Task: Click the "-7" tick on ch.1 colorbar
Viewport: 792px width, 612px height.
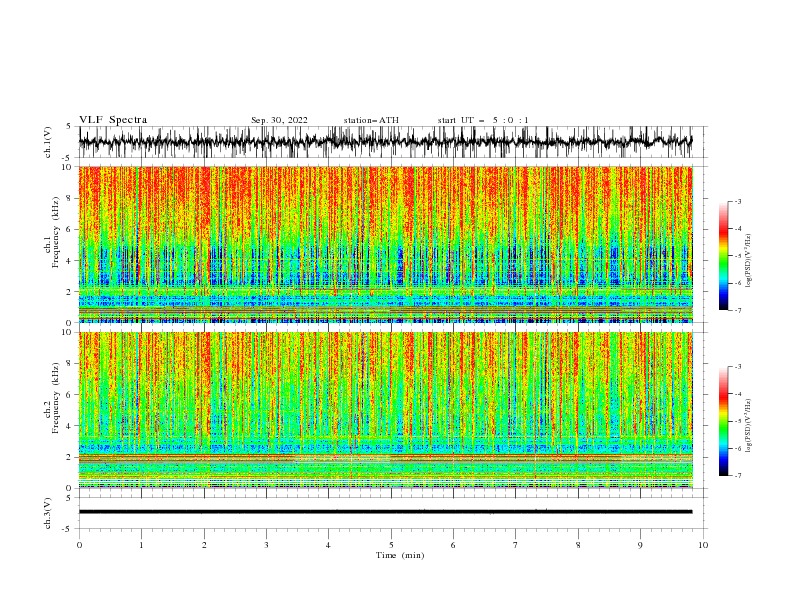Action: coord(737,310)
